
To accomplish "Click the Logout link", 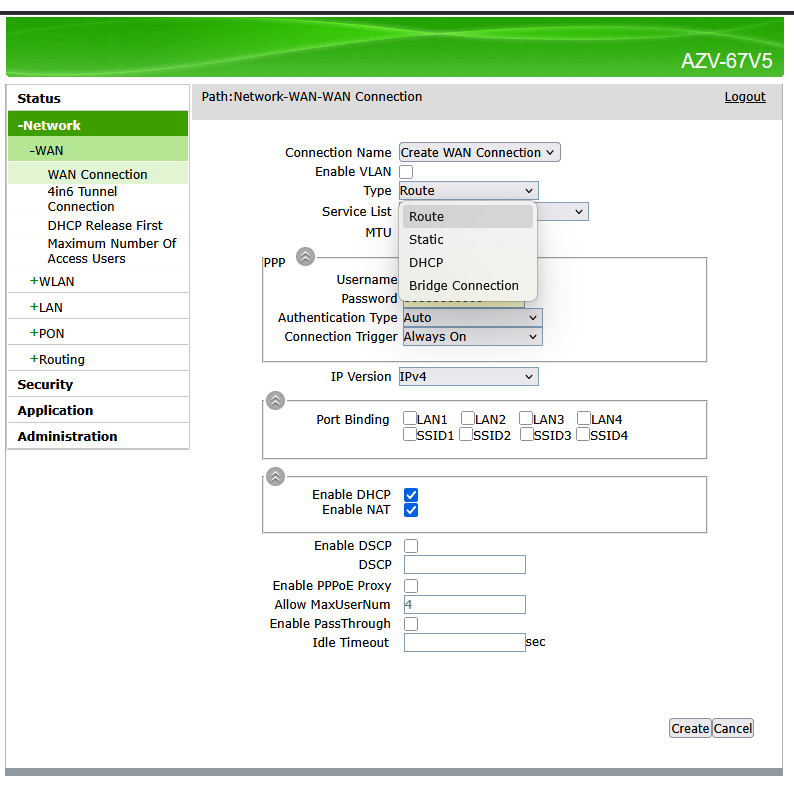I will click(x=745, y=97).
